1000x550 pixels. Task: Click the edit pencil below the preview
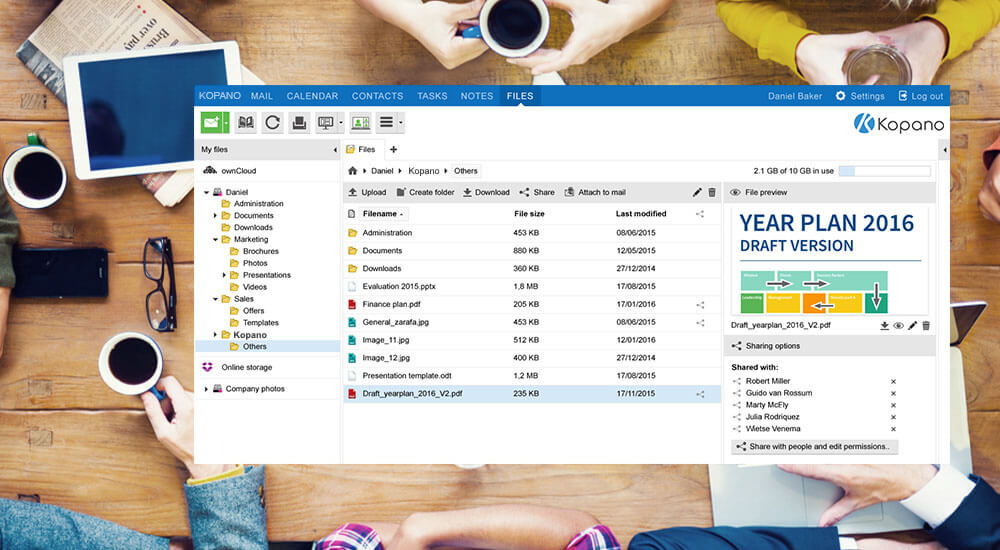click(913, 325)
